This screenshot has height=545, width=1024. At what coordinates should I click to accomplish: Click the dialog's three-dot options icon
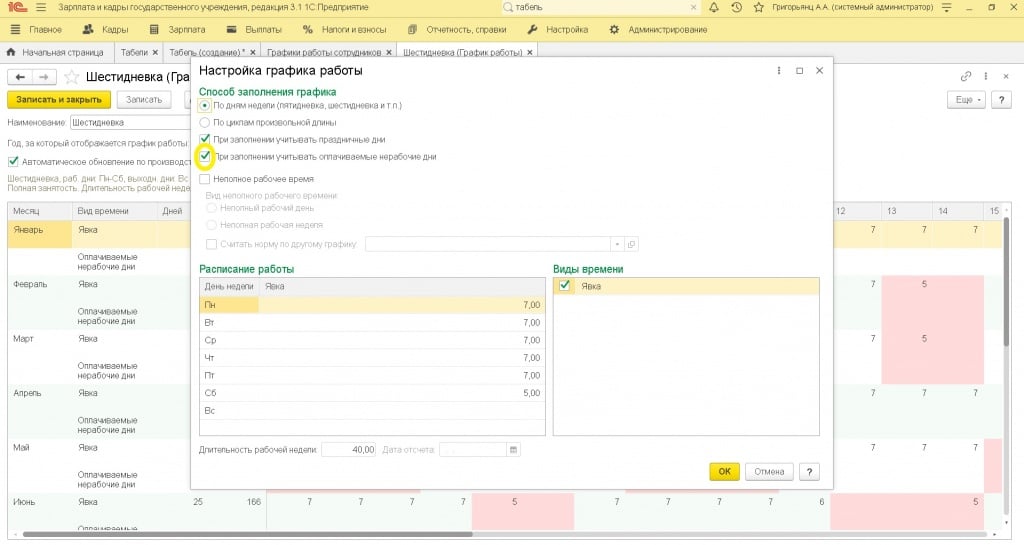point(779,71)
